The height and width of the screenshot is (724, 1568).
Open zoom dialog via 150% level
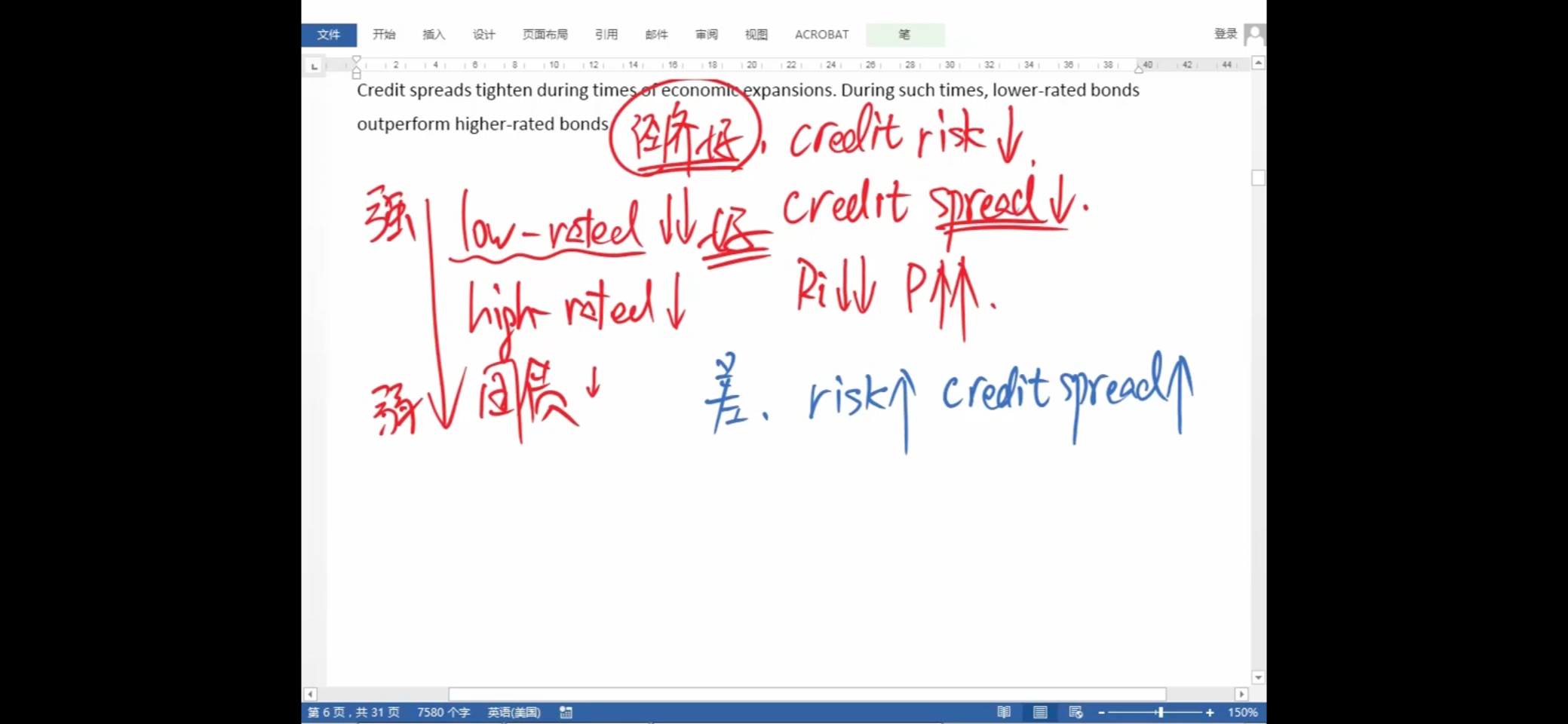tap(1242, 713)
